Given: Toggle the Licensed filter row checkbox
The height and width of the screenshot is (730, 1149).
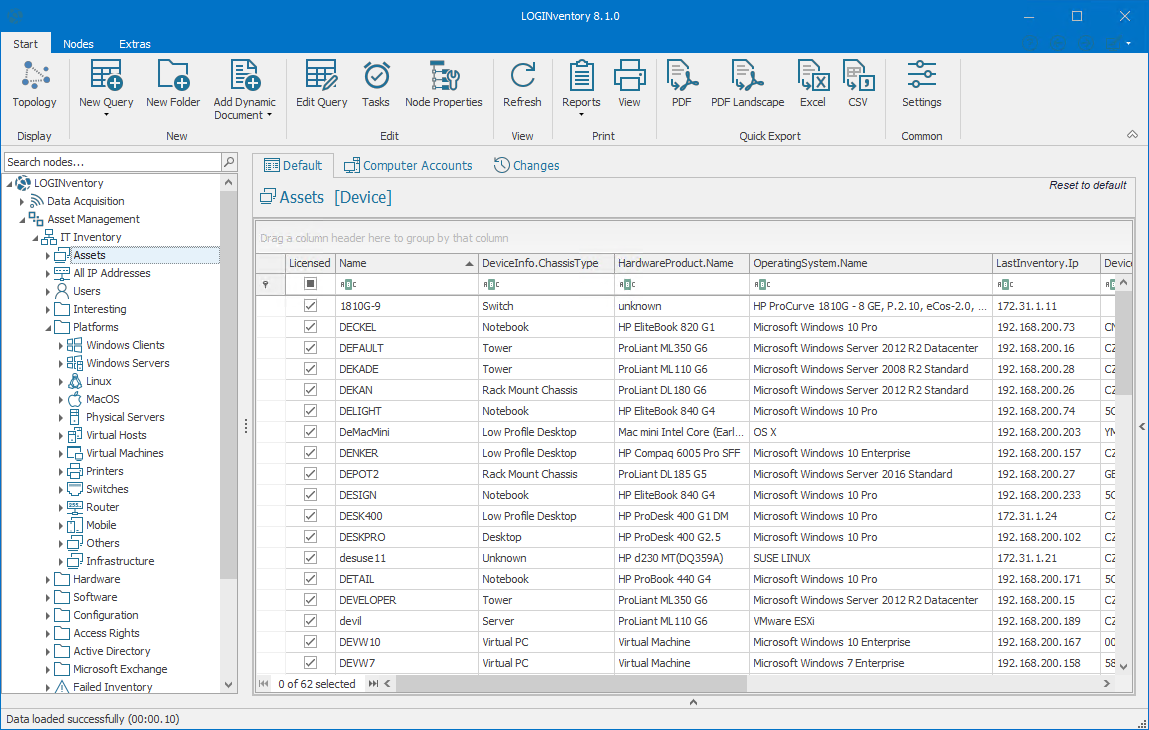Looking at the screenshot, I should pos(311,284).
